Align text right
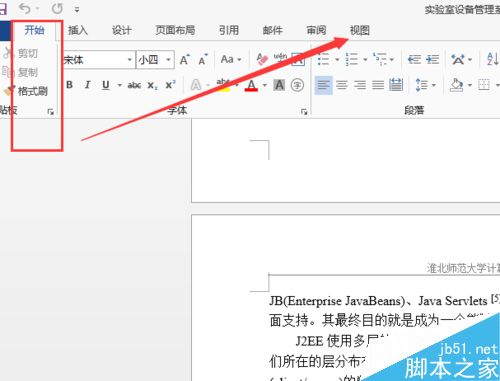The height and width of the screenshot is (381, 500). [x=360, y=85]
